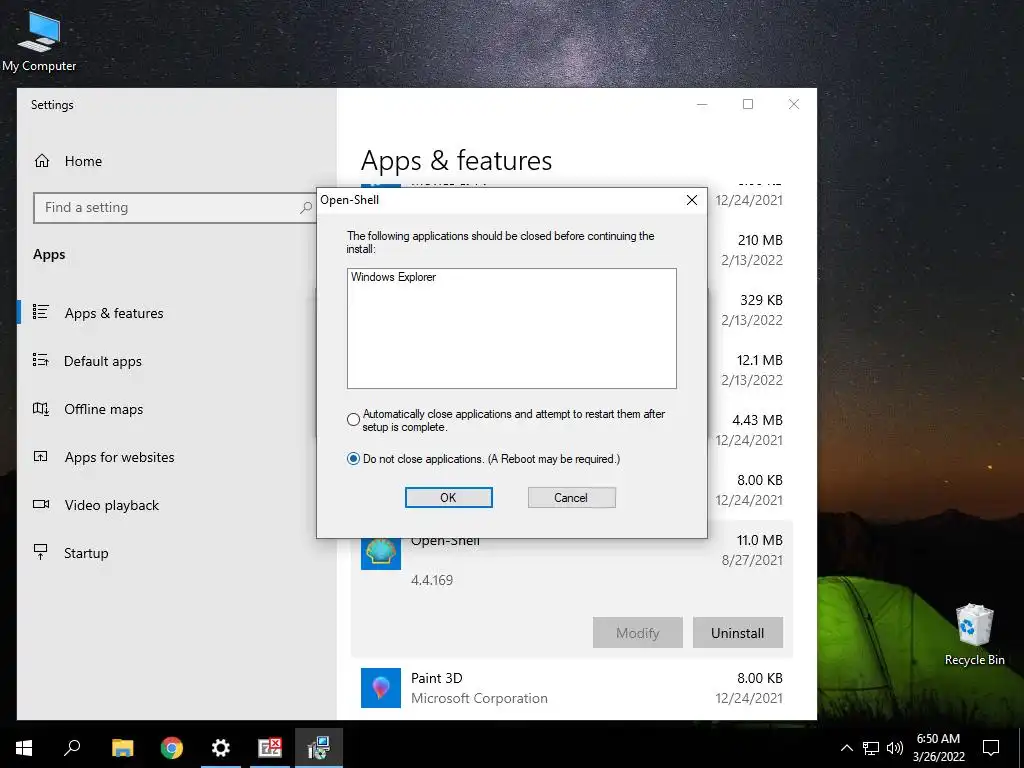Confirm the Open-Shell dialog with OK
This screenshot has width=1024, height=768.
448,498
